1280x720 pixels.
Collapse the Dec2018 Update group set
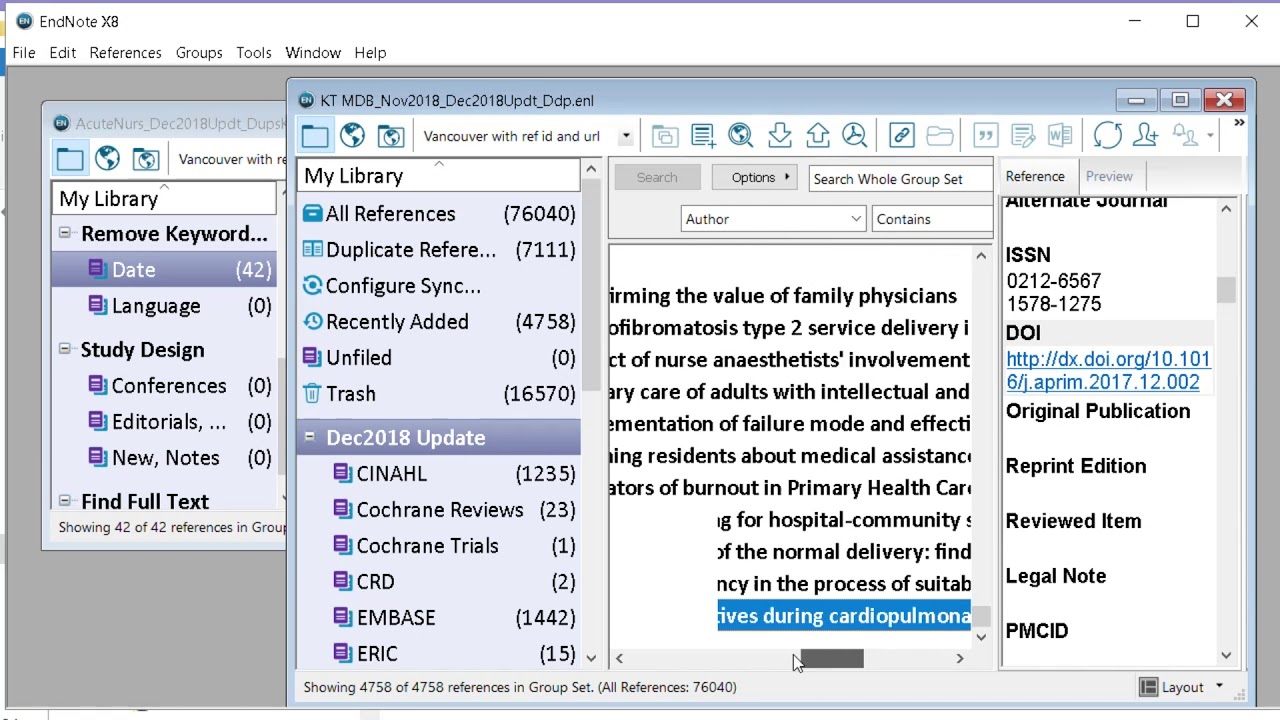(x=309, y=437)
